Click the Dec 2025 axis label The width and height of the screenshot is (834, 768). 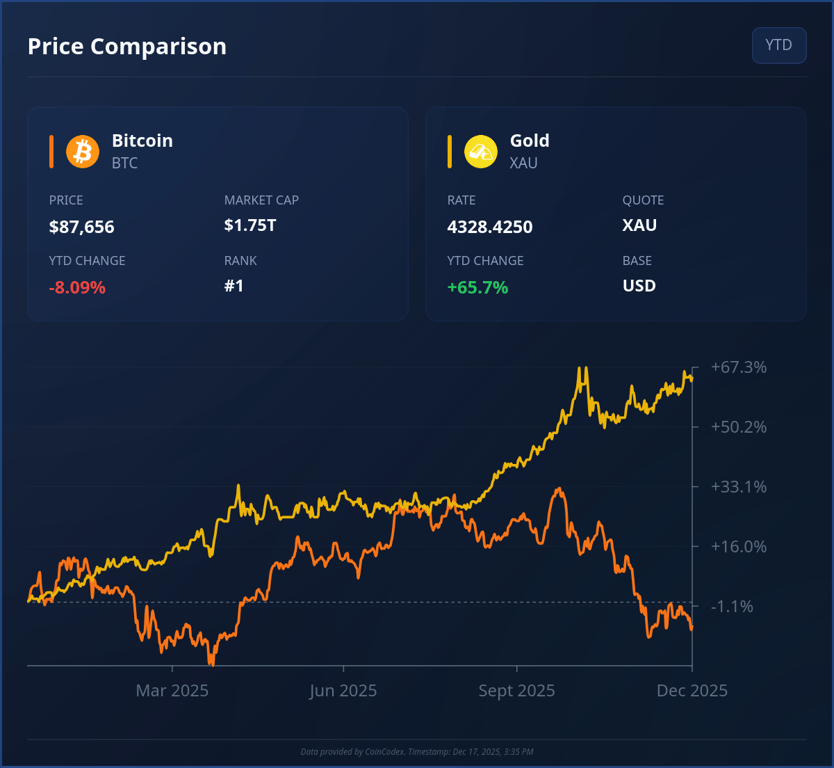click(x=691, y=690)
